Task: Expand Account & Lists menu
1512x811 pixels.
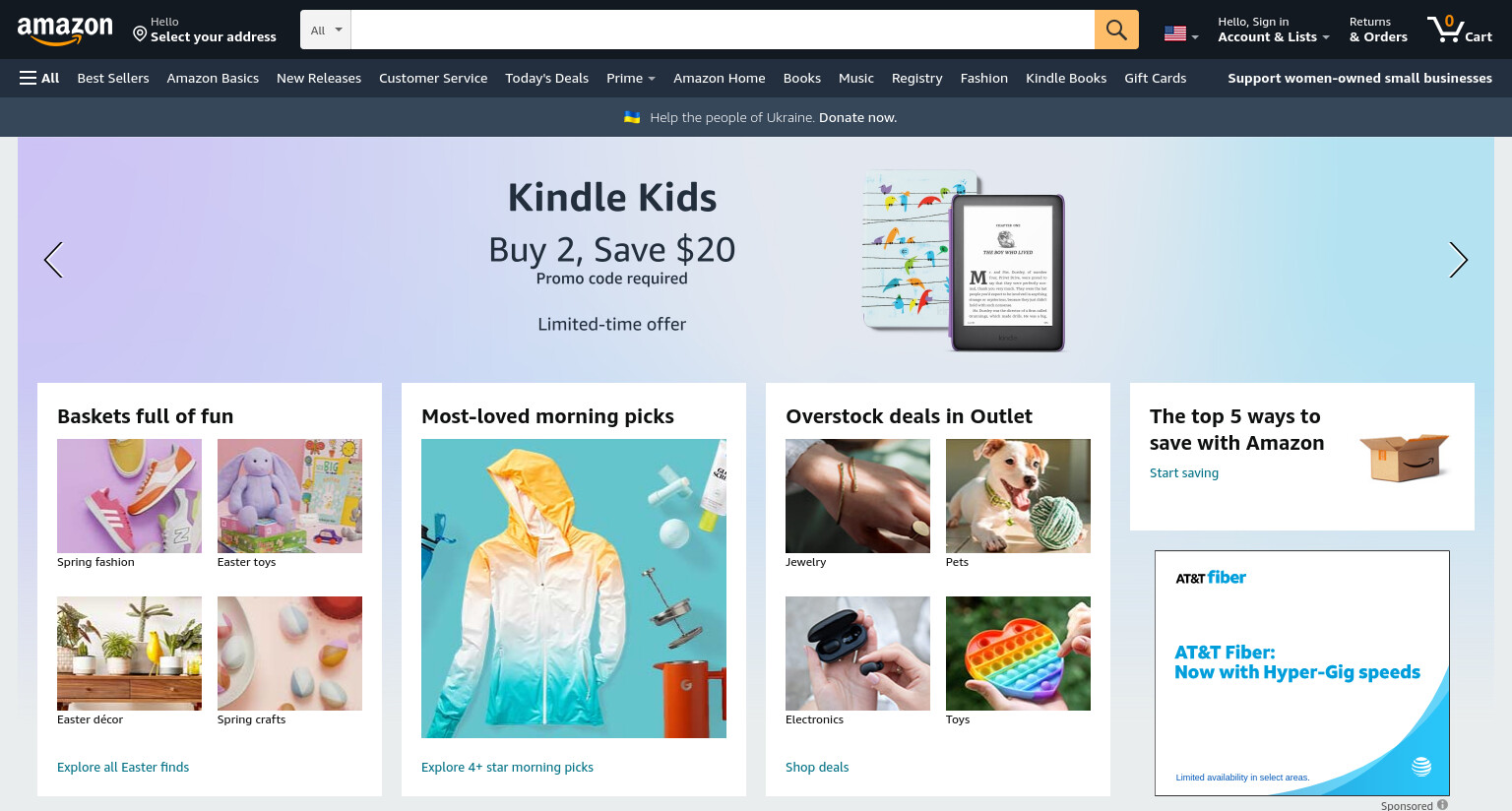Action: pos(1274,30)
